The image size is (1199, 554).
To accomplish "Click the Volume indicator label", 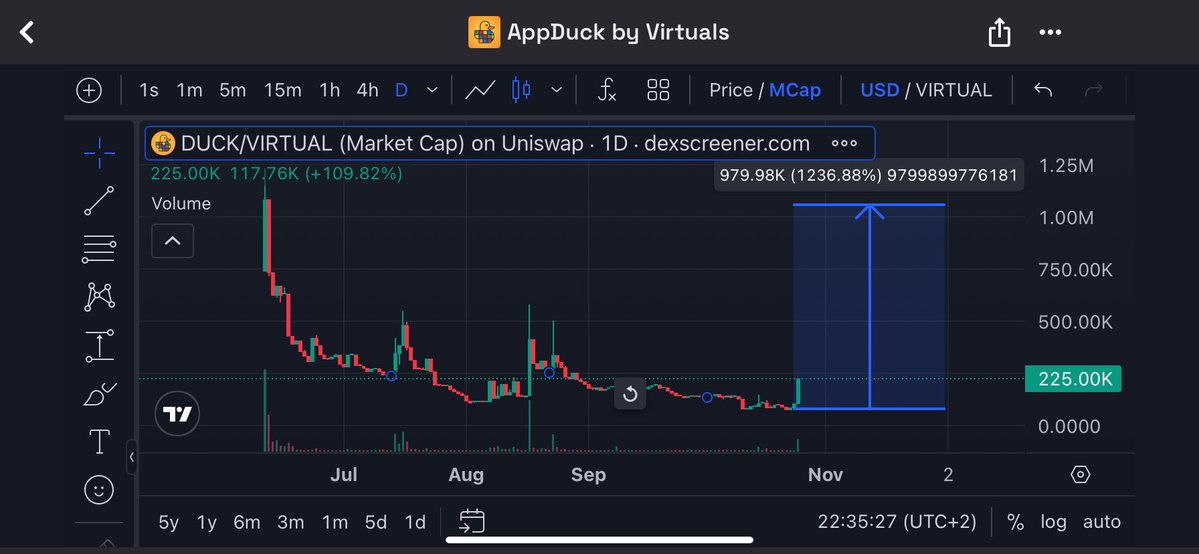I will [181, 204].
